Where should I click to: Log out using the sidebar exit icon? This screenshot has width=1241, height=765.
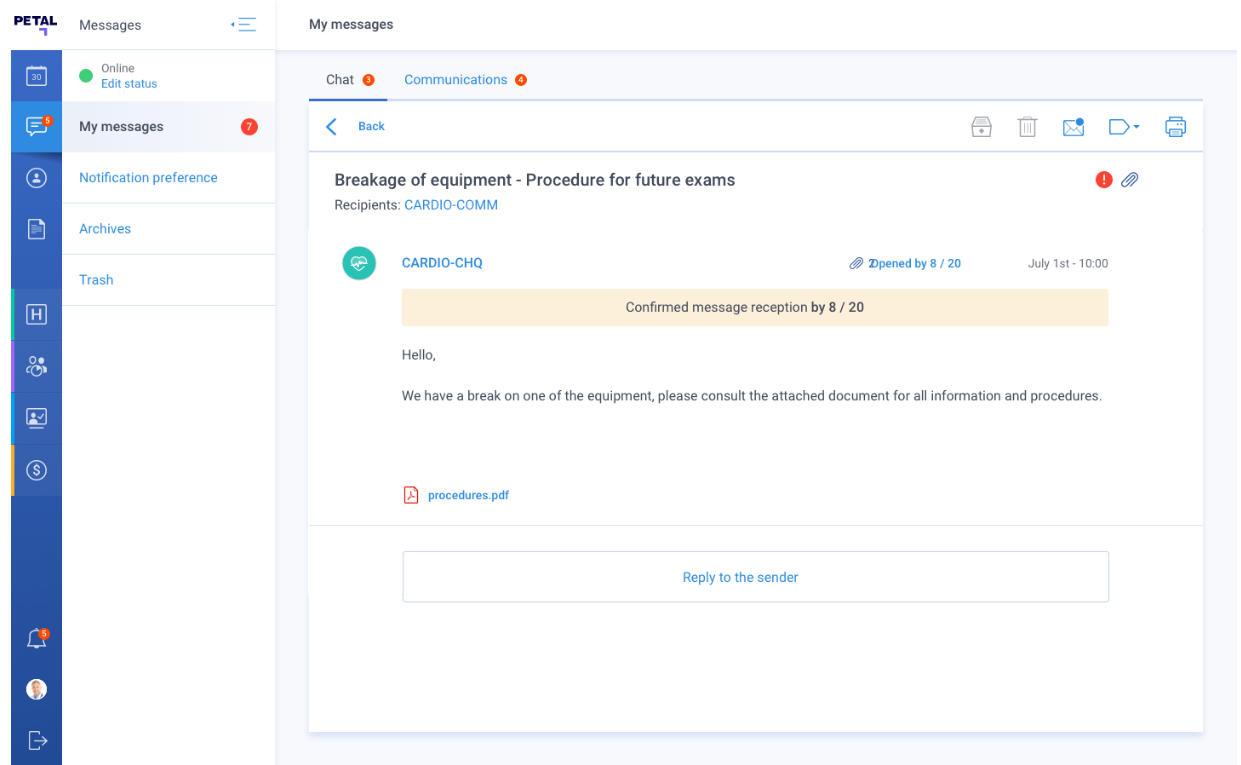[36, 740]
